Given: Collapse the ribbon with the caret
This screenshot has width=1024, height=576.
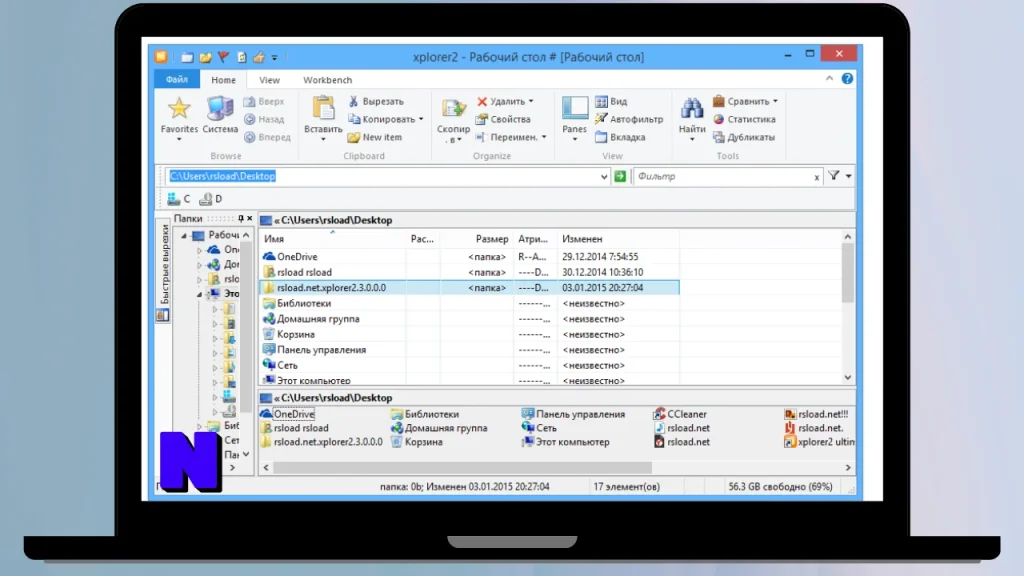Looking at the screenshot, I should coord(829,78).
